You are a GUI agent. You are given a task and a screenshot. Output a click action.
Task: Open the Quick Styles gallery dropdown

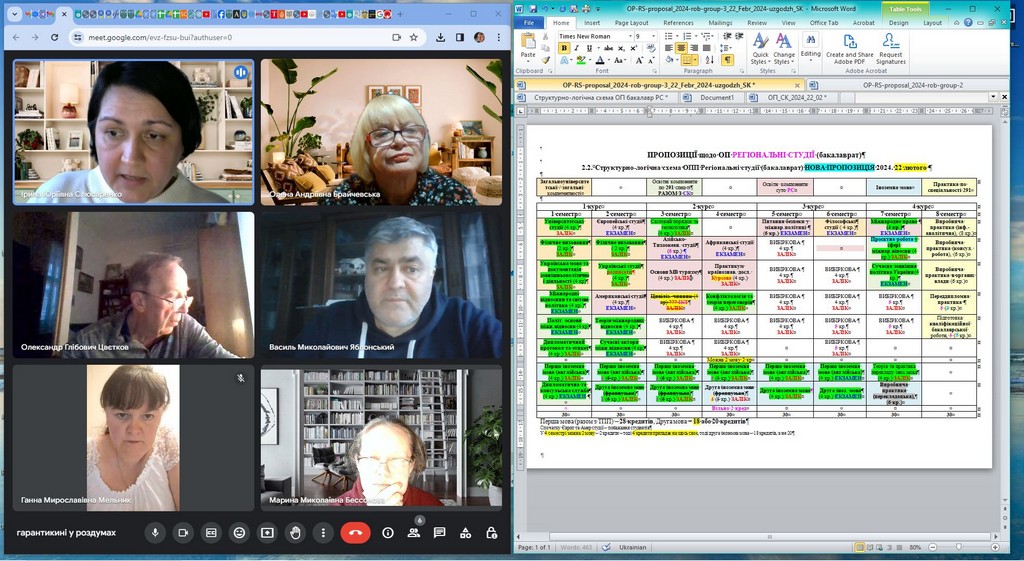[761, 50]
